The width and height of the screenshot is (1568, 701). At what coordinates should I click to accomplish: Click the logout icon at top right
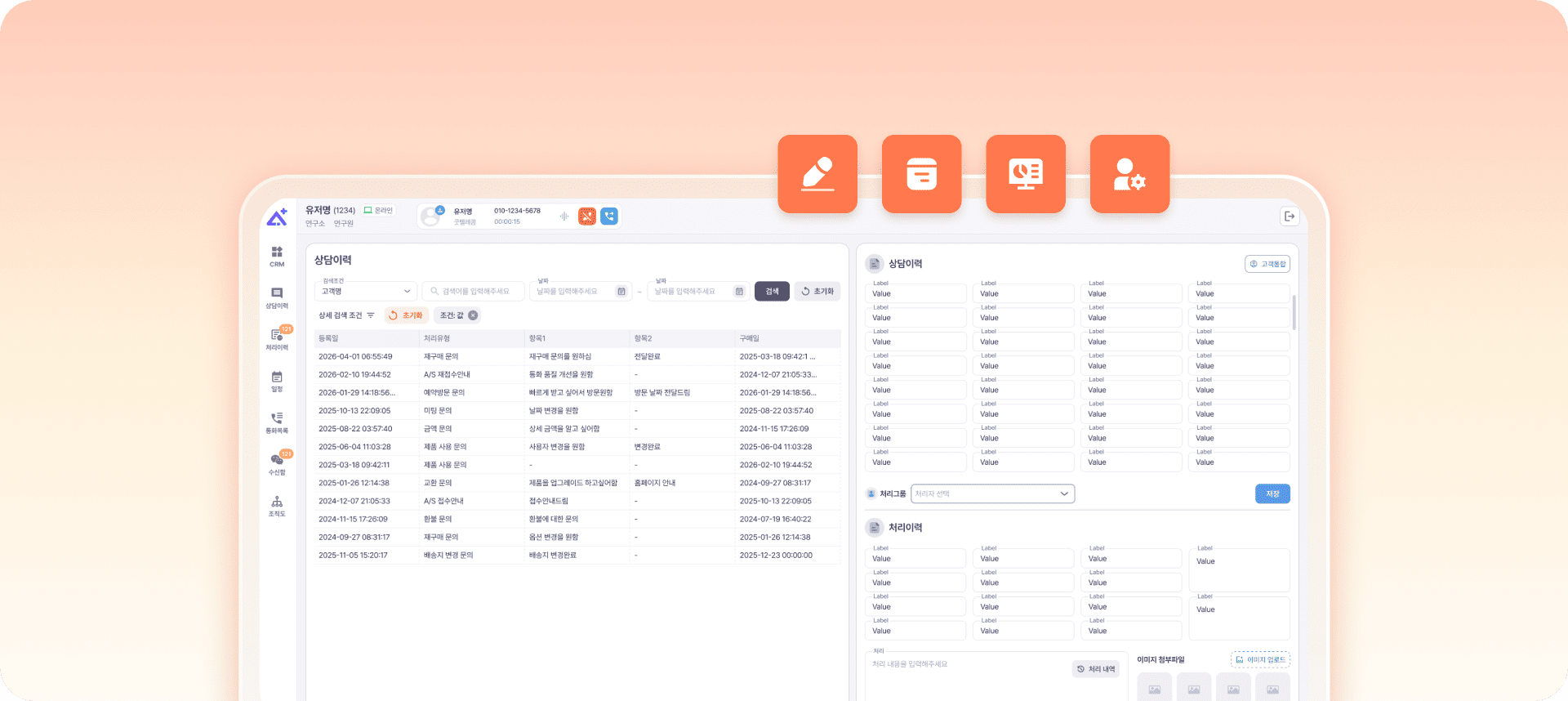pyautogui.click(x=1290, y=217)
